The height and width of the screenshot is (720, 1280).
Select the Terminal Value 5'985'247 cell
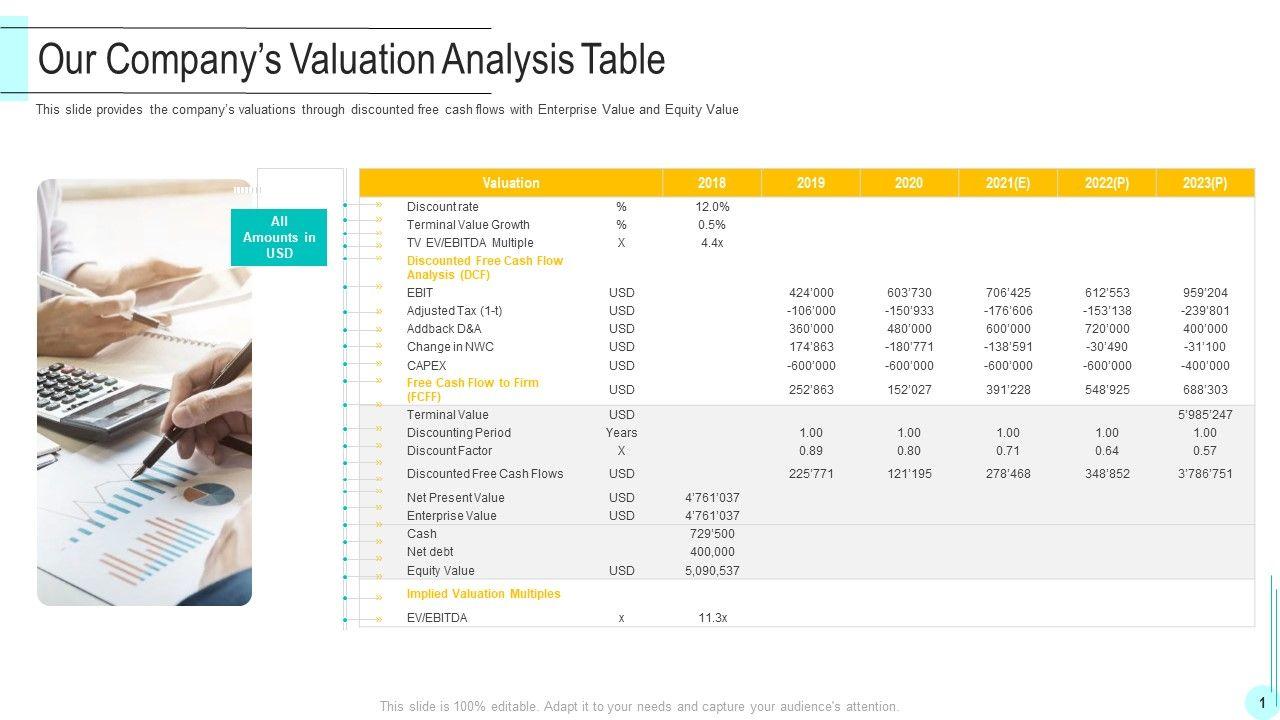tap(1205, 415)
